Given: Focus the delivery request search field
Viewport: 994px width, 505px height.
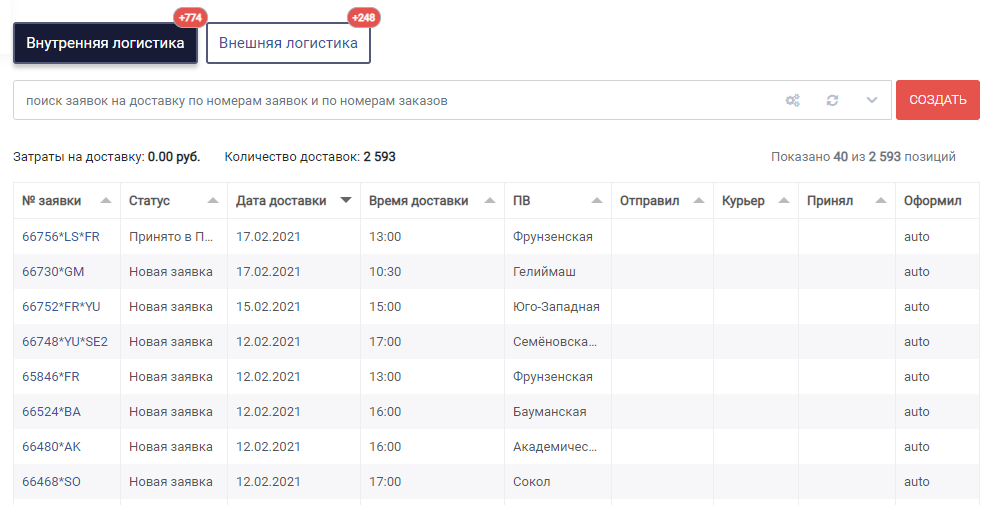Looking at the screenshot, I should pyautogui.click(x=393, y=100).
